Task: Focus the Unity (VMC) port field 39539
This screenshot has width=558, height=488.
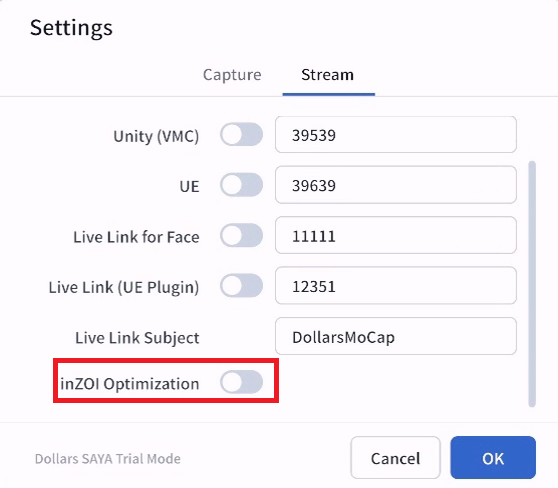Action: point(396,135)
